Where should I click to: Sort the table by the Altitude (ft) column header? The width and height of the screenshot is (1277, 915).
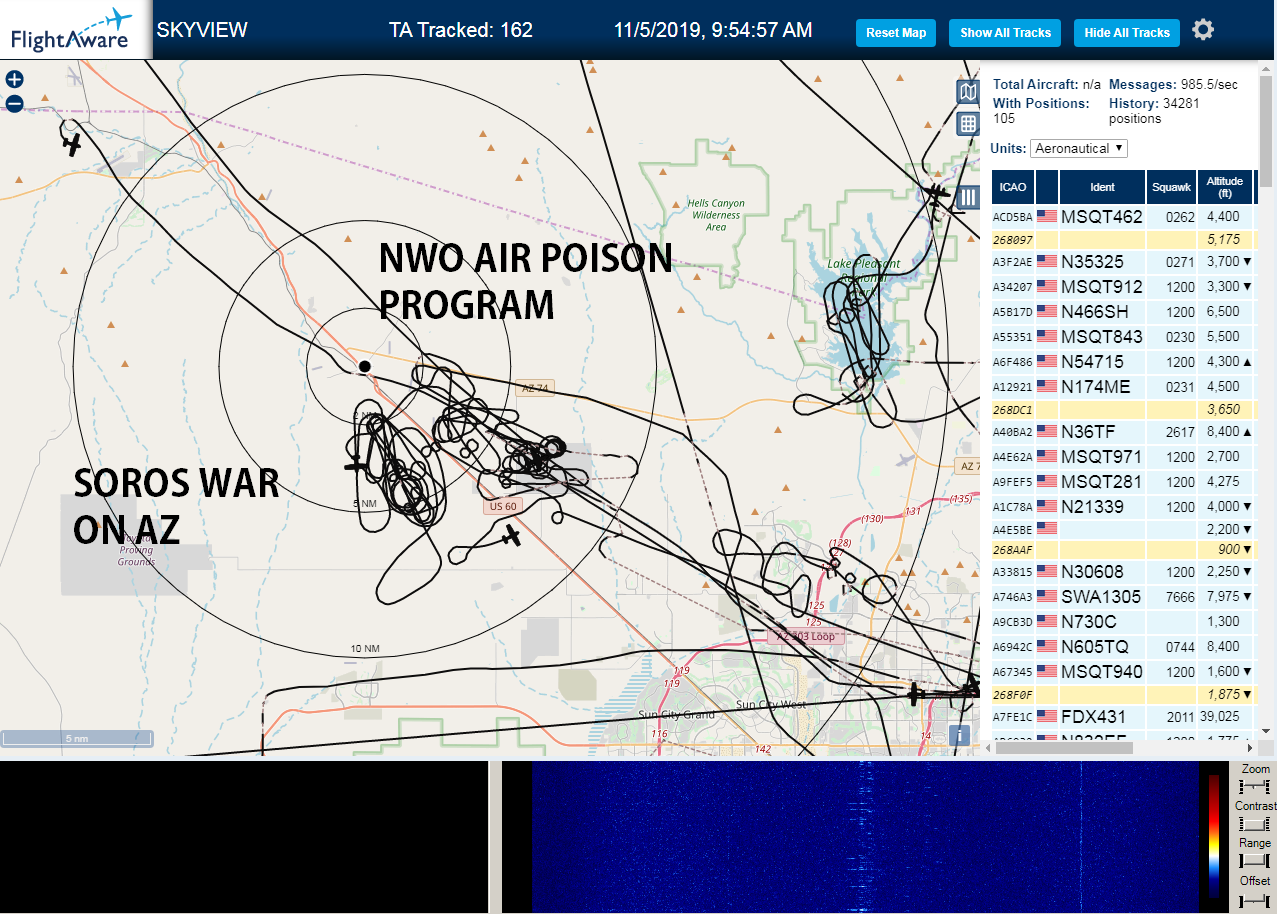[1224, 187]
